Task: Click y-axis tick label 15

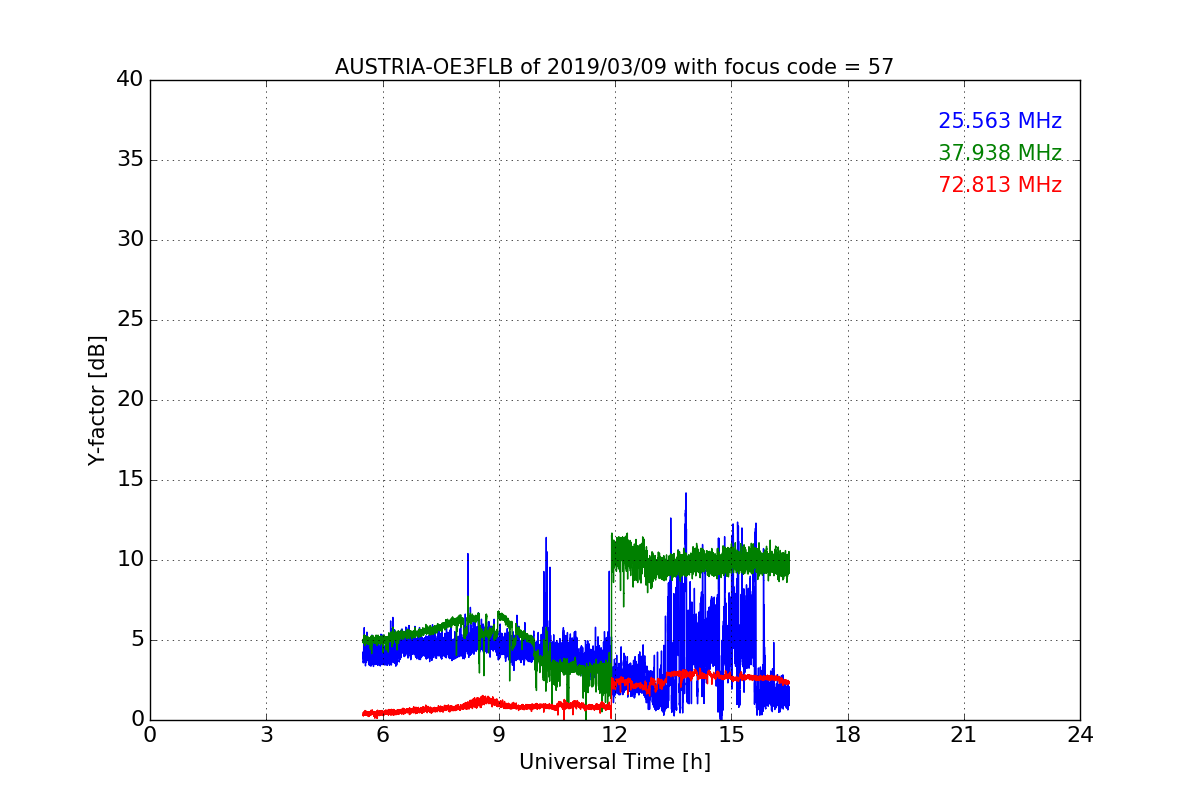Action: (130, 480)
